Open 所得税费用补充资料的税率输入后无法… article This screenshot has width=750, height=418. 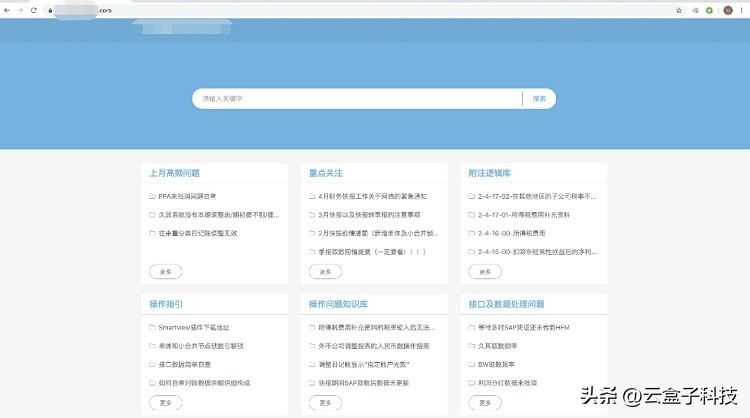point(377,327)
